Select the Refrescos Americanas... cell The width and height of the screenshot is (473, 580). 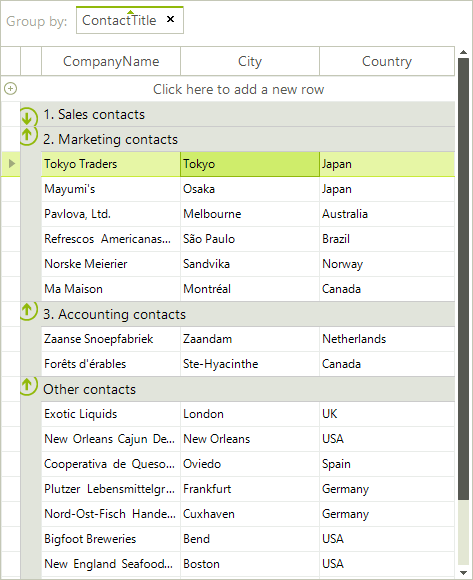click(x=111, y=239)
